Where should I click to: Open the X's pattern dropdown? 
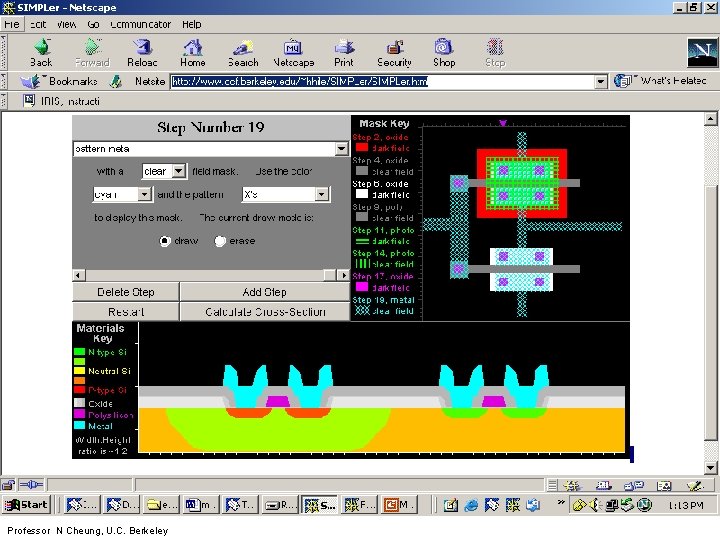click(324, 195)
